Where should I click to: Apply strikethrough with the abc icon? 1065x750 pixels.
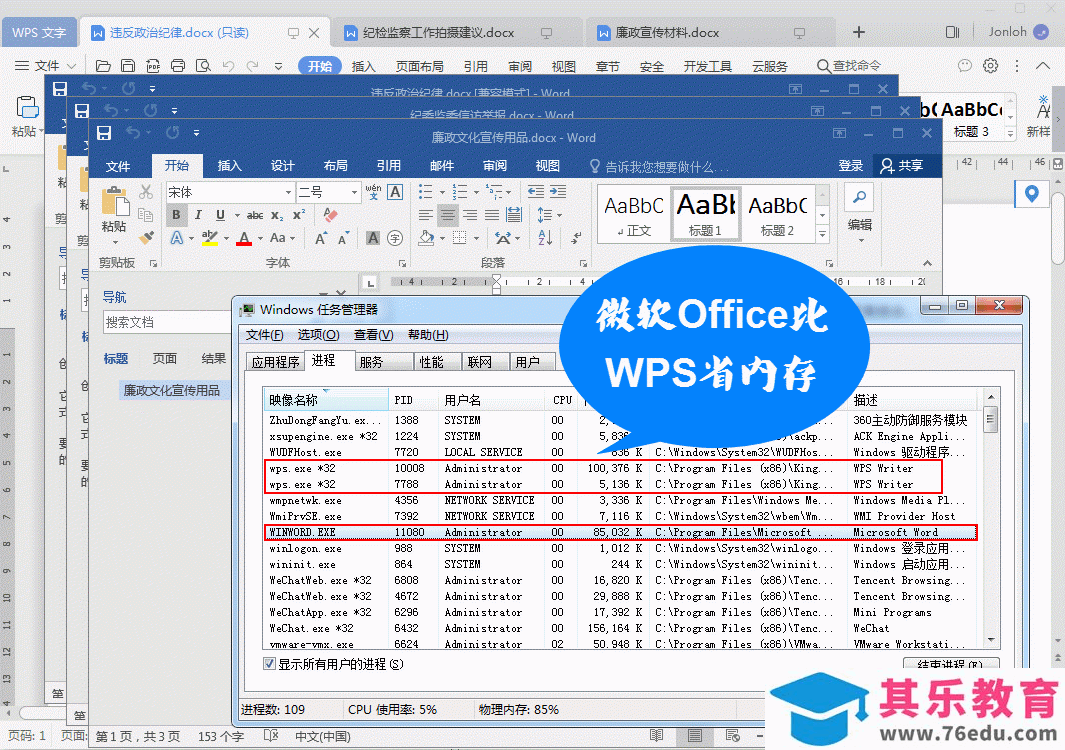[x=255, y=215]
